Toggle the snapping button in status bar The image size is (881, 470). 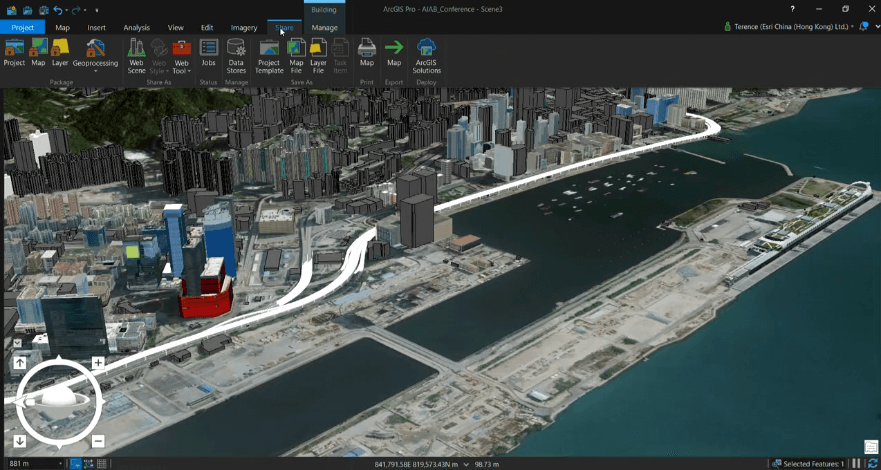coord(77,464)
